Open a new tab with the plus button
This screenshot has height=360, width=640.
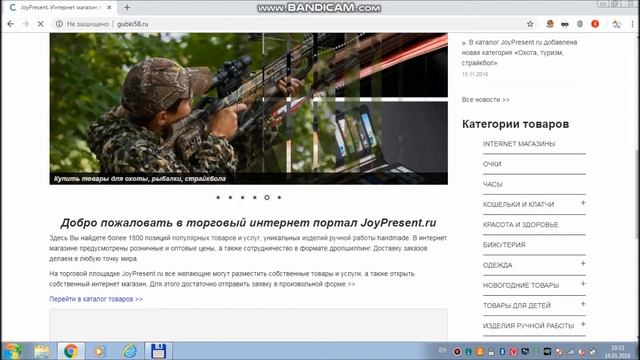click(x=127, y=7)
